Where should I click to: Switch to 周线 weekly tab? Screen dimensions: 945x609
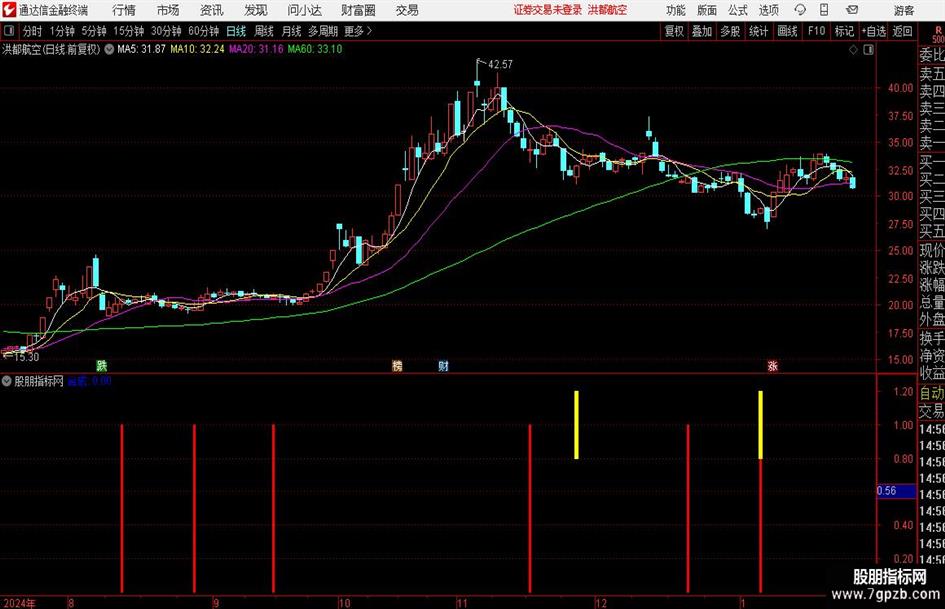[264, 31]
